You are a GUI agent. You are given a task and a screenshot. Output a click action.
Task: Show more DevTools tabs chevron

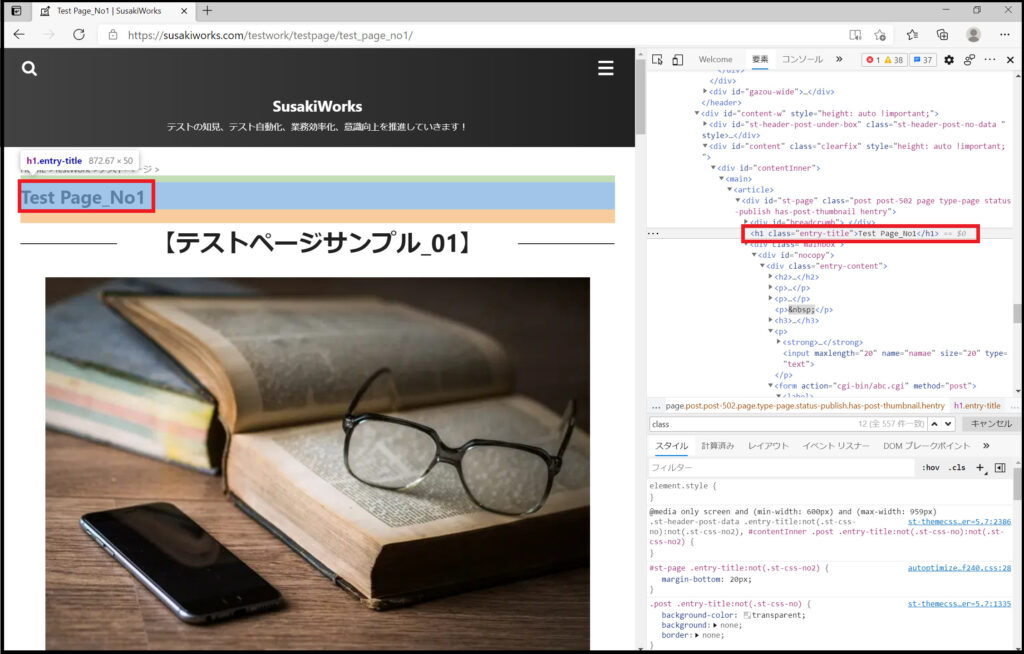[x=839, y=59]
